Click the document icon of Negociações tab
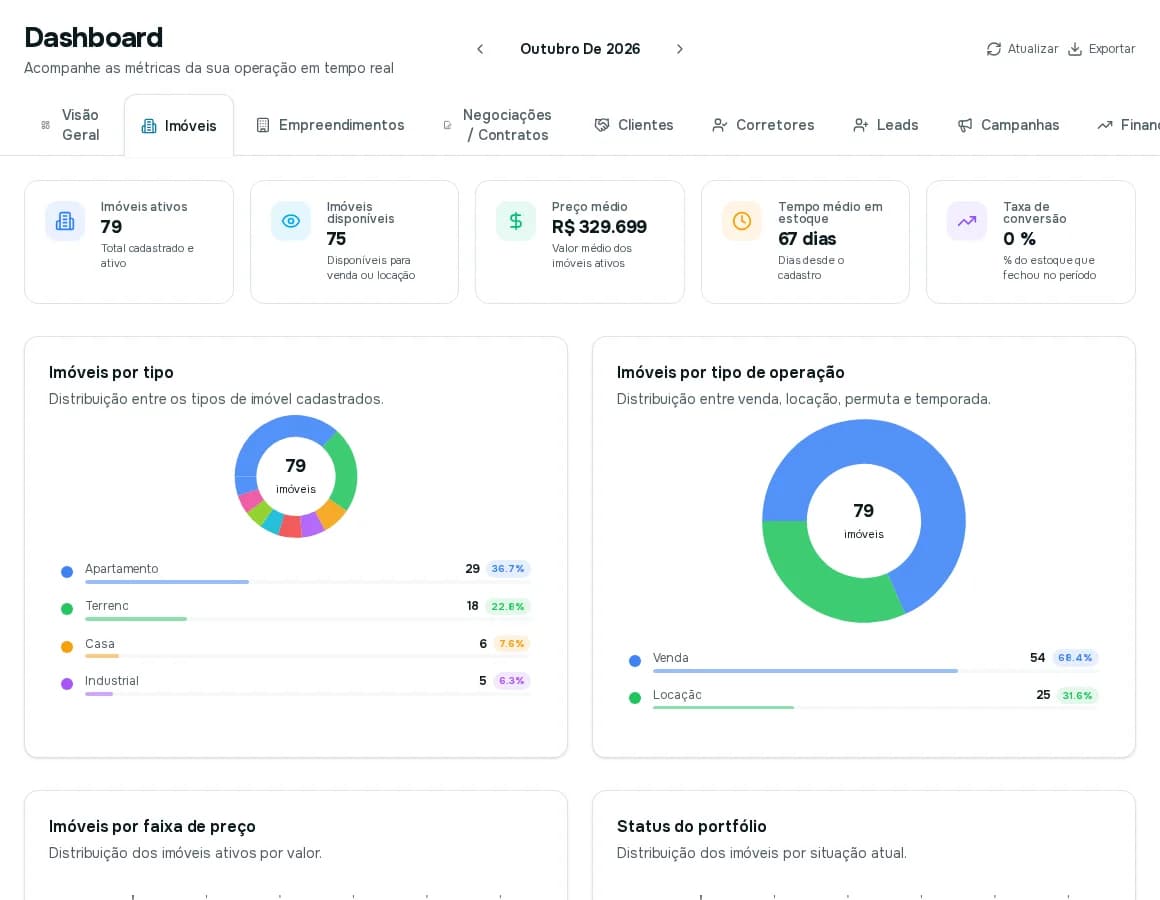Viewport: 1160px width, 900px height. coord(448,125)
